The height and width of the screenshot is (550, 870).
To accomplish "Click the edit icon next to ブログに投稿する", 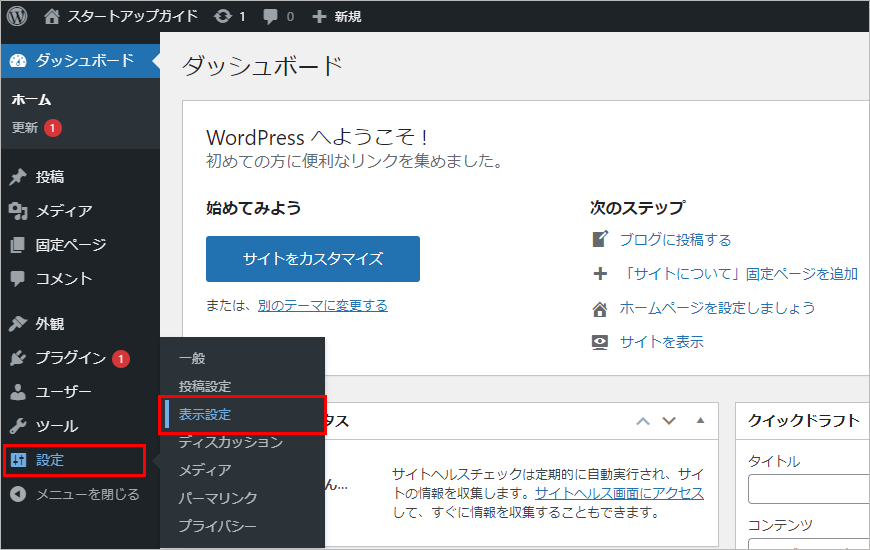I will coord(600,239).
